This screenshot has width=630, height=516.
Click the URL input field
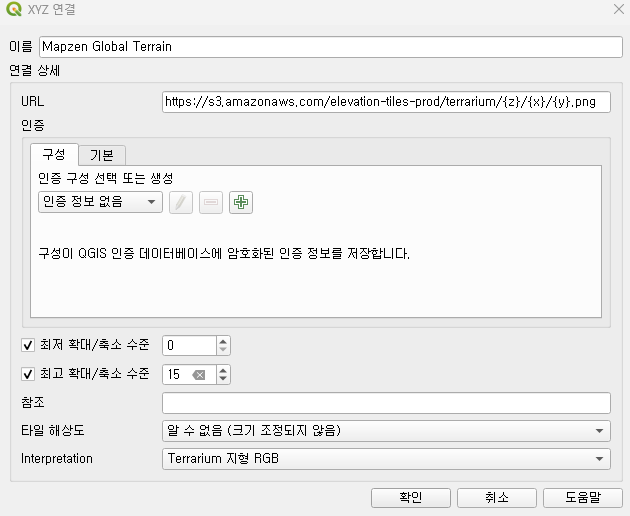pos(386,102)
